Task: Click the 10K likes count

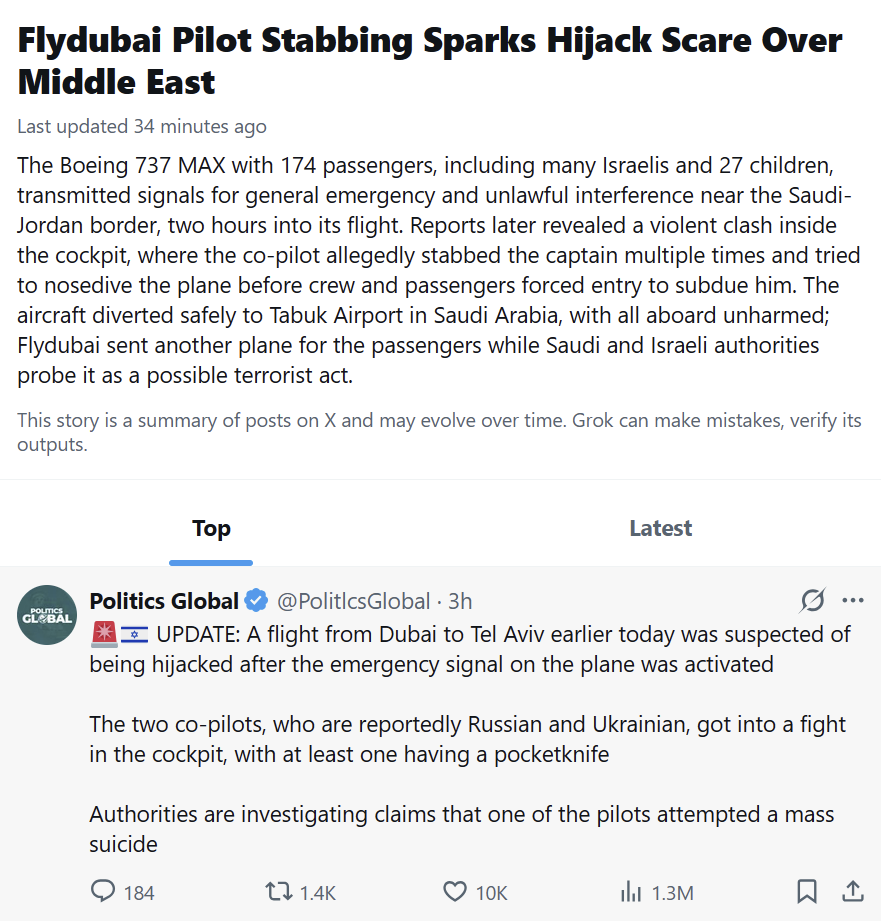Action: click(491, 893)
